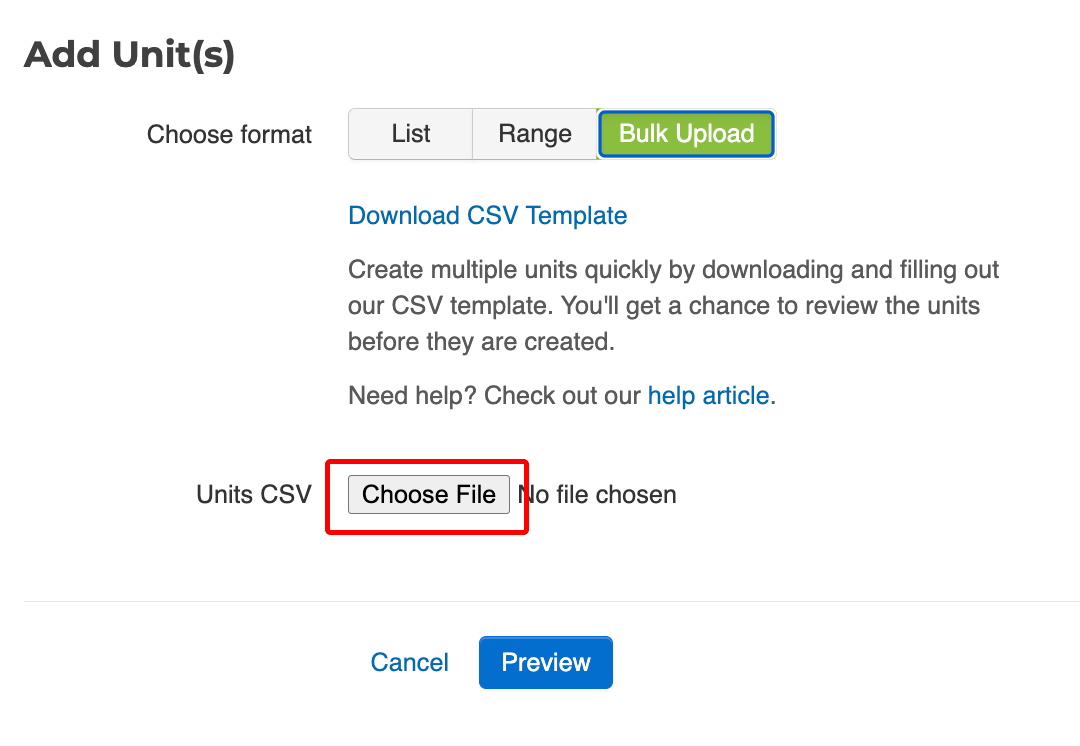Viewport: 1080px width, 746px height.
Task: Switch format to Range
Action: click(x=535, y=134)
